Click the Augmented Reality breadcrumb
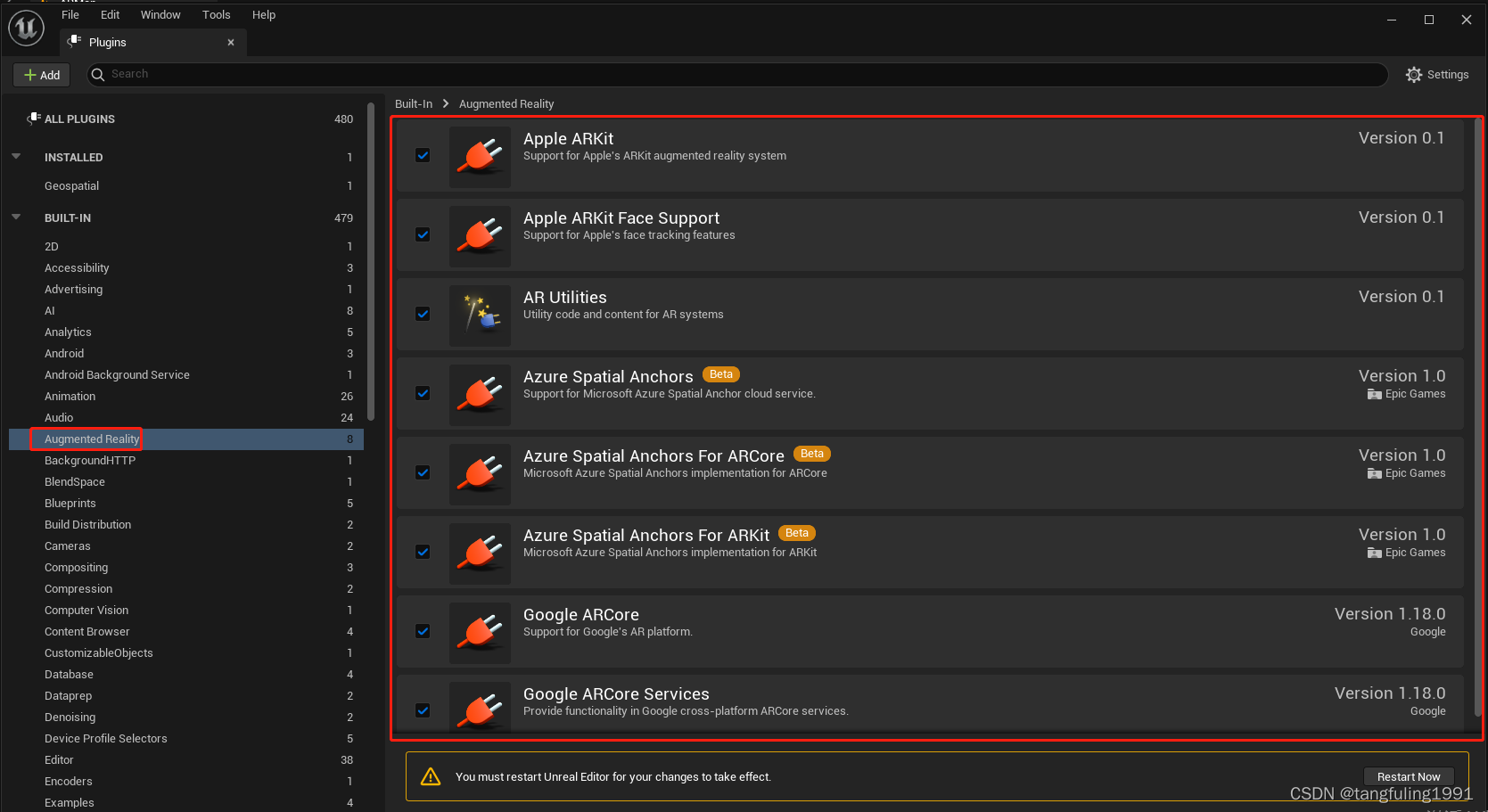This screenshot has height=812, width=1488. [506, 103]
